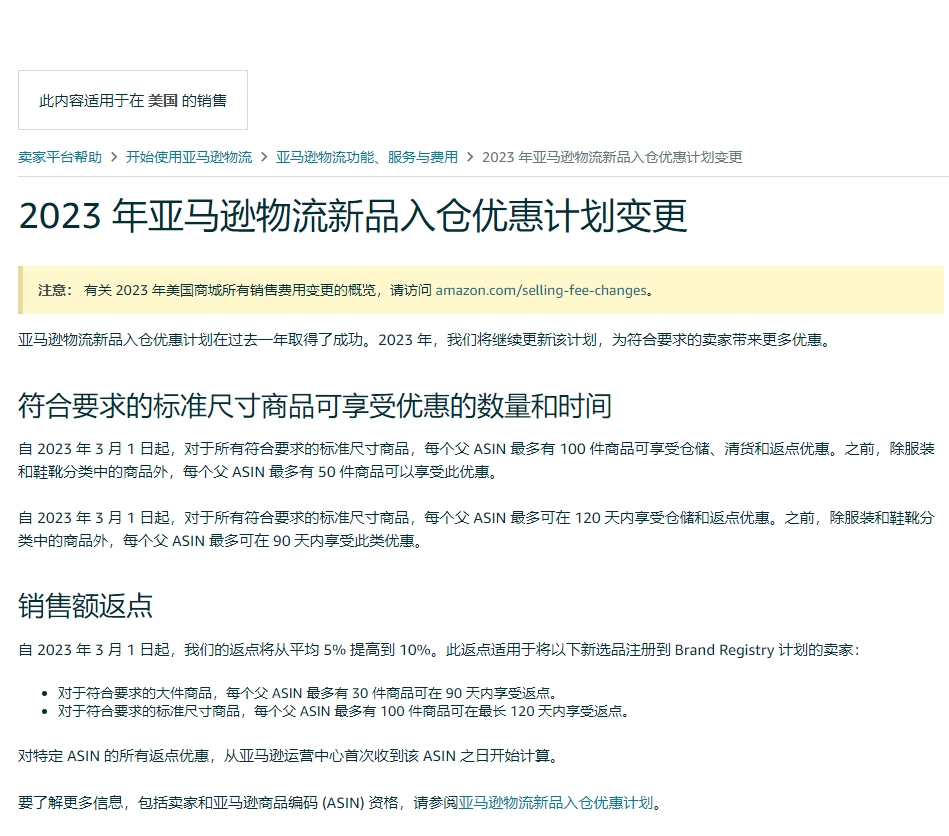The image size is (949, 836).
Task: Click the sentence starting 对特定 ASIN 的所有返点优惠
Action: [x=288, y=756]
